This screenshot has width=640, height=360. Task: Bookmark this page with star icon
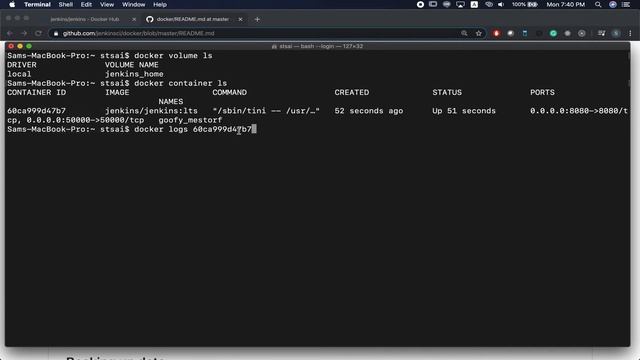[x=479, y=33]
